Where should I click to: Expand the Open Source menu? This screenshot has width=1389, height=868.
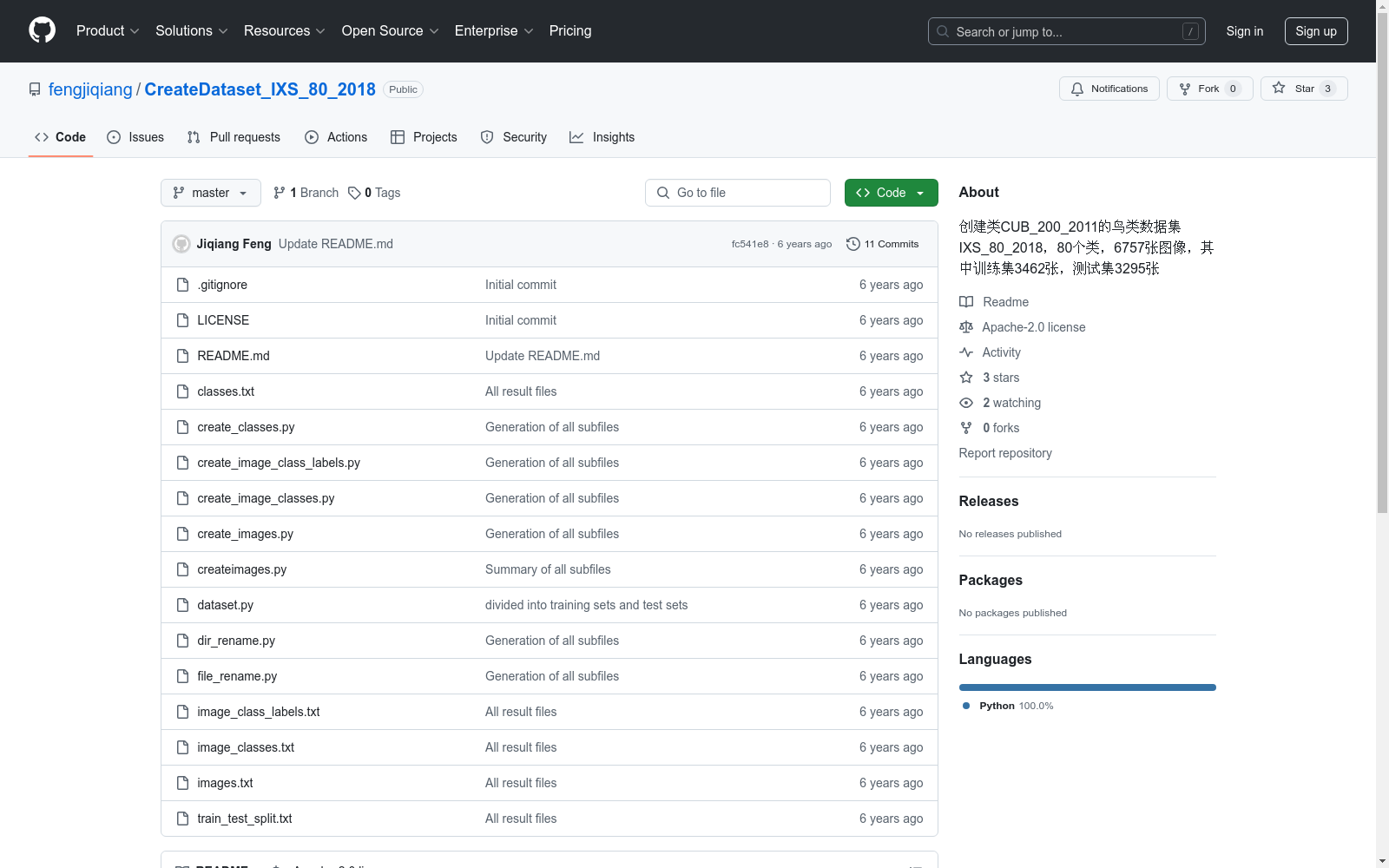391,31
